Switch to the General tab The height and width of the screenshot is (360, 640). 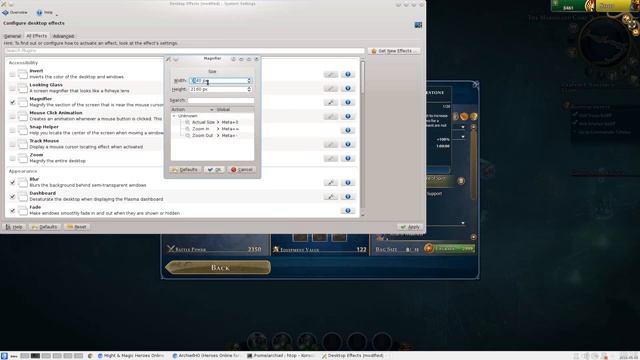(12, 36)
